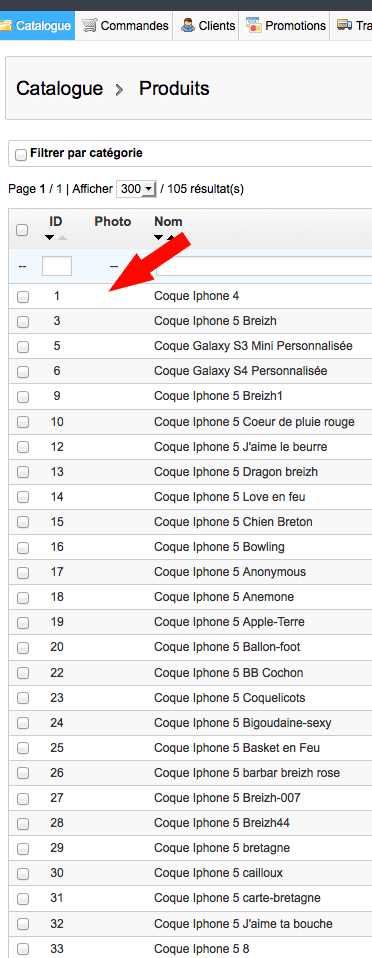
Task: Click the Nom filter input field
Action: click(264, 266)
